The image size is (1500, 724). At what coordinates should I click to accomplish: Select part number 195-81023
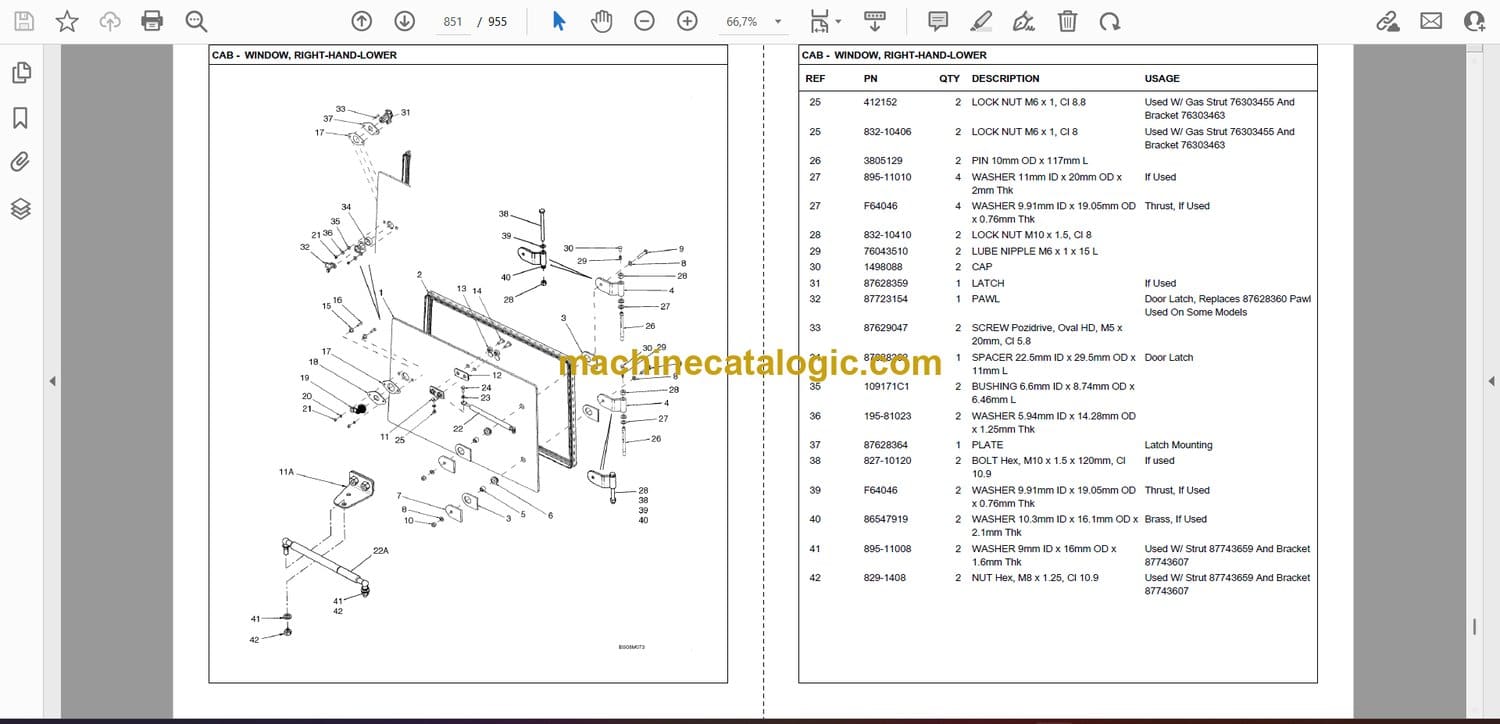(887, 416)
